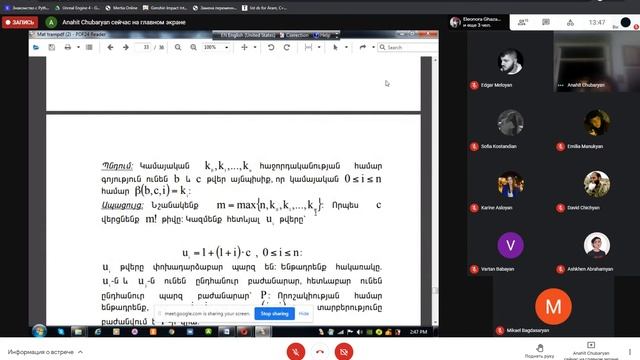Click Sofia Kostandian participant tile
640x360 pixels.
(510, 123)
